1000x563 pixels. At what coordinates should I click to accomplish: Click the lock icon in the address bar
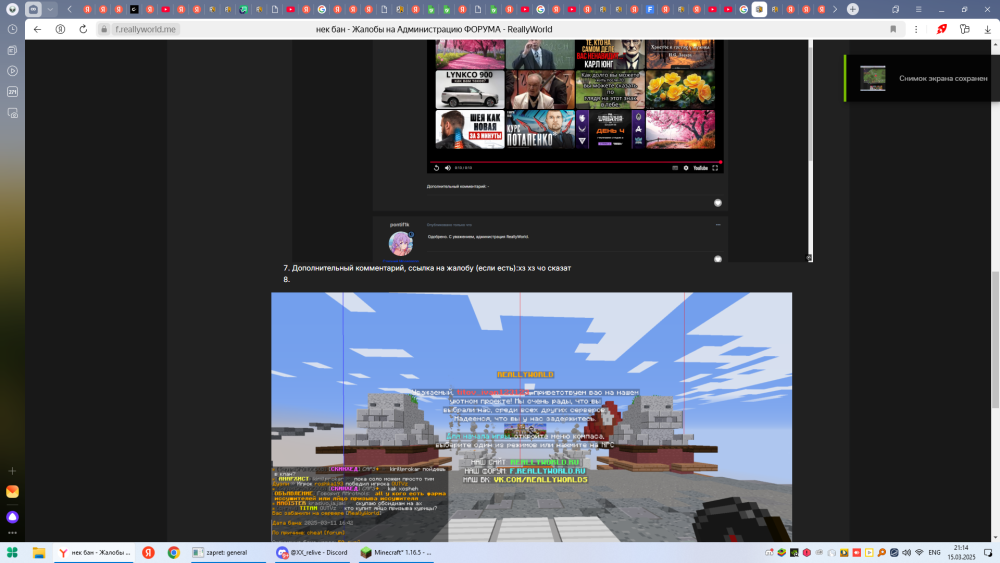(x=104, y=29)
